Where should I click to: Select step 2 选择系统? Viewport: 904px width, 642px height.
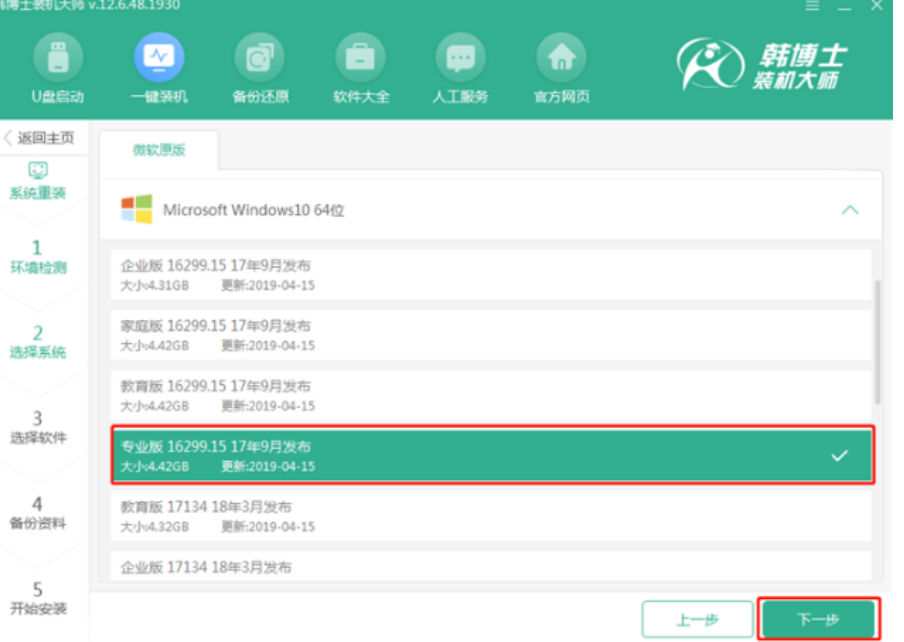coord(38,342)
